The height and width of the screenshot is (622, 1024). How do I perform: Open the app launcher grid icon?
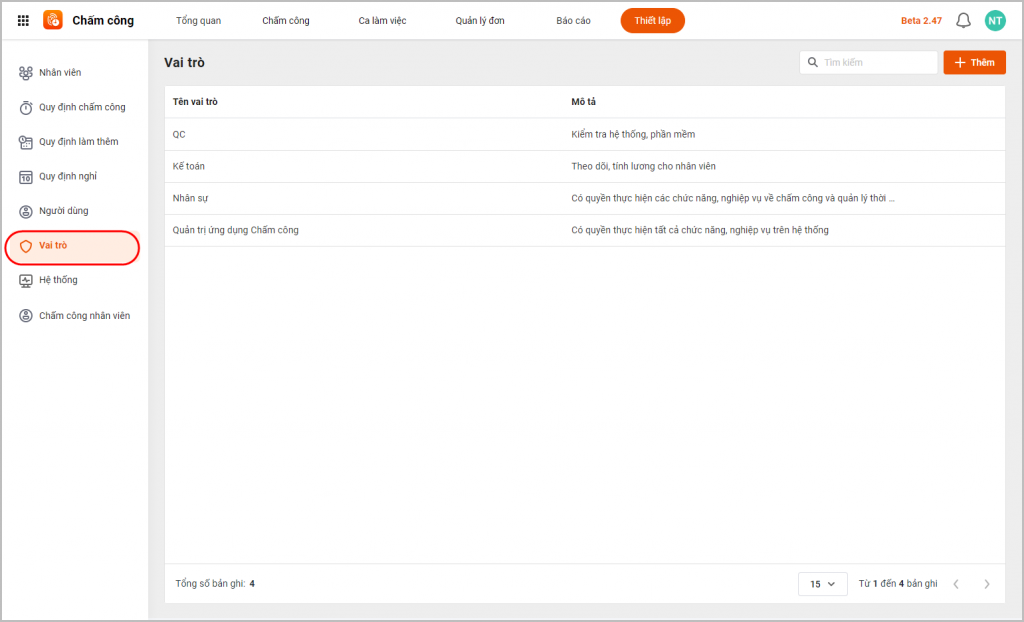click(23, 20)
